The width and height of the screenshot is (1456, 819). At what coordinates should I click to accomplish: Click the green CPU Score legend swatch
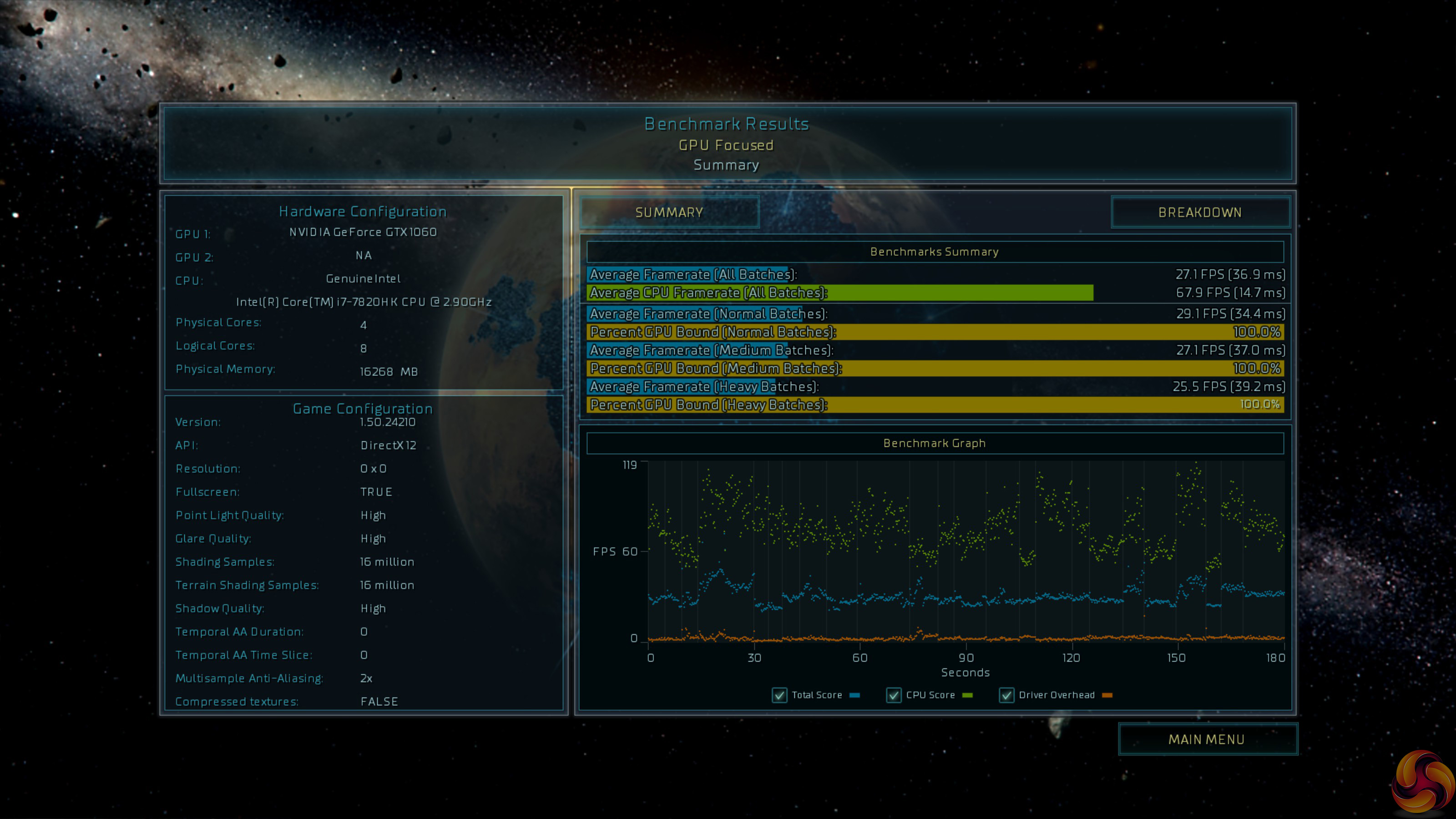click(968, 695)
